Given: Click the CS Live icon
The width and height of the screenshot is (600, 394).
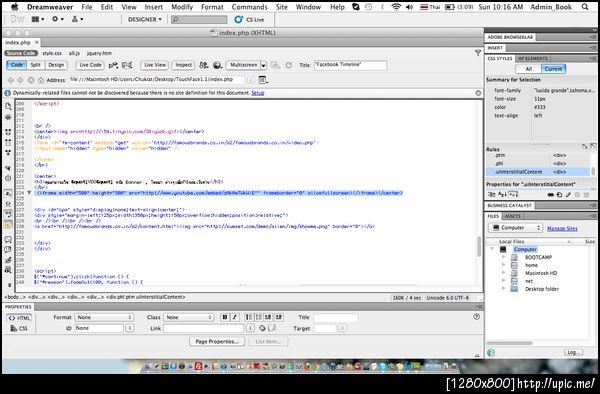Looking at the screenshot, I should click(x=239, y=20).
